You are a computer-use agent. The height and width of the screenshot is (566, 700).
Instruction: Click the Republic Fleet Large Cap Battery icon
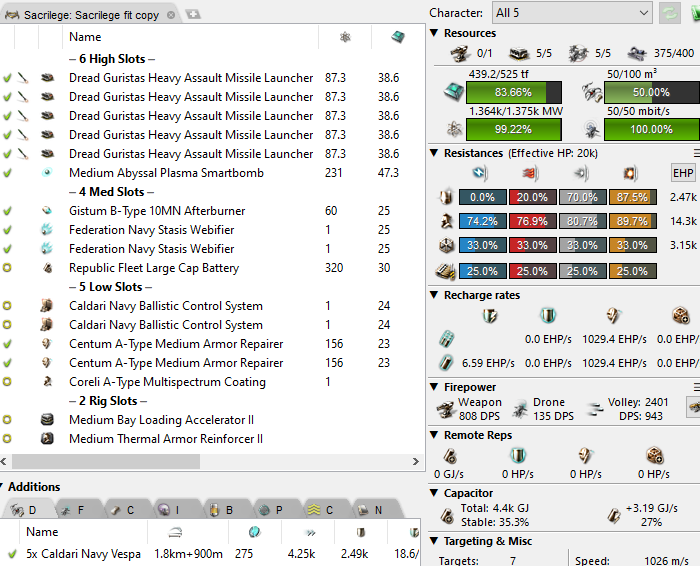pos(47,268)
